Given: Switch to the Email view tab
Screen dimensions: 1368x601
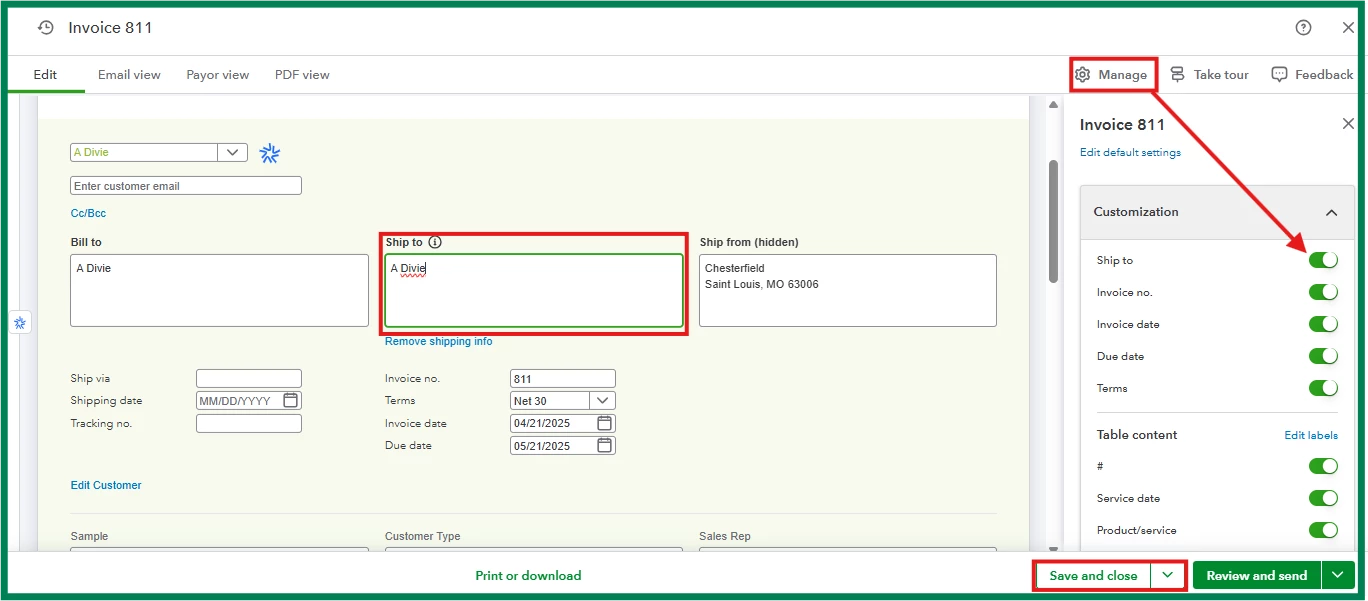Looking at the screenshot, I should tap(129, 75).
